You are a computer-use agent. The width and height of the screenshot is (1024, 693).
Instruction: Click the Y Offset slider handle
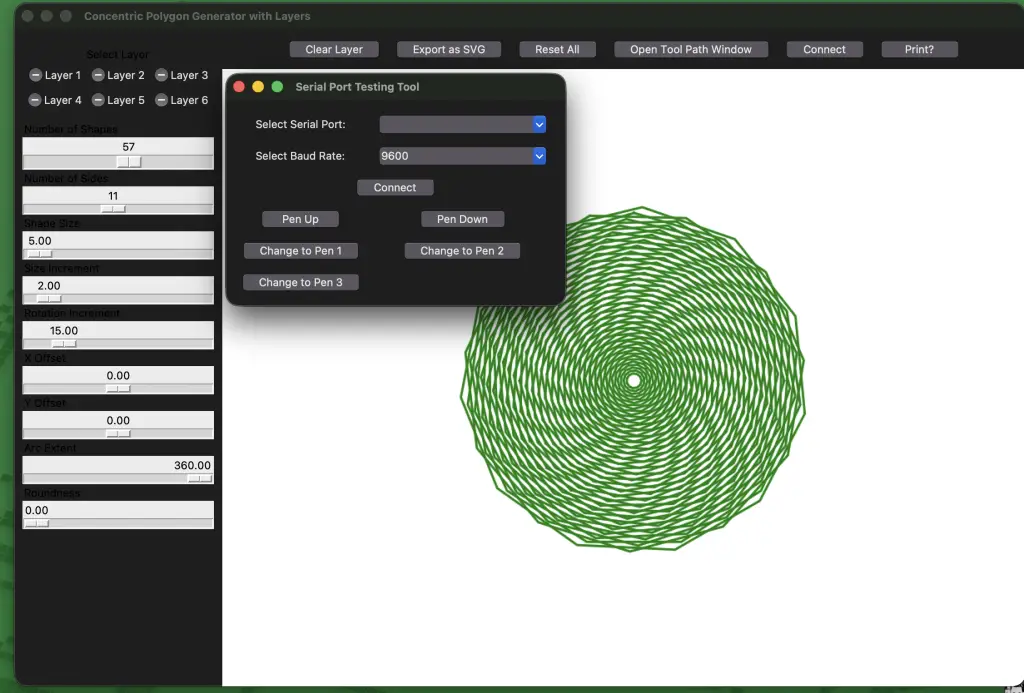click(118, 434)
